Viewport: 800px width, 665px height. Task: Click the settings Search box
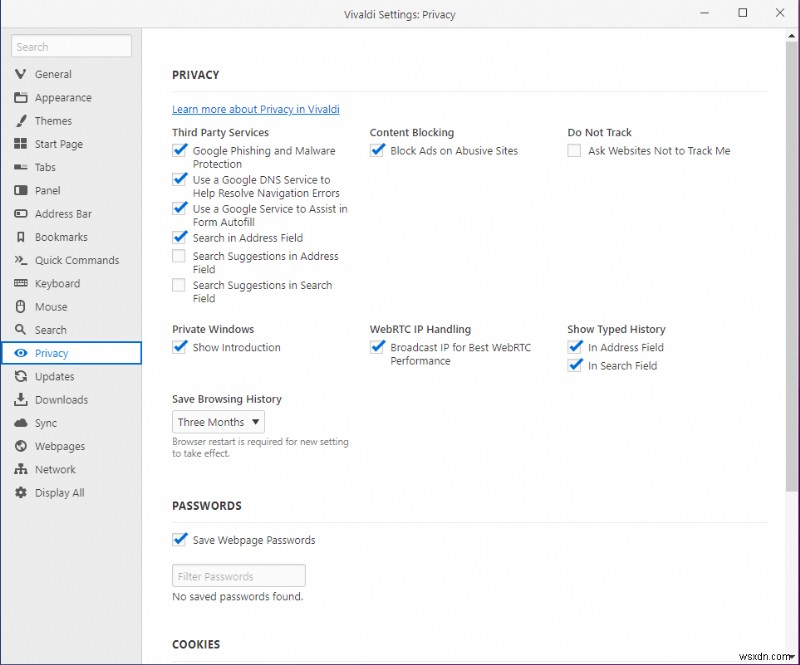pyautogui.click(x=70, y=46)
